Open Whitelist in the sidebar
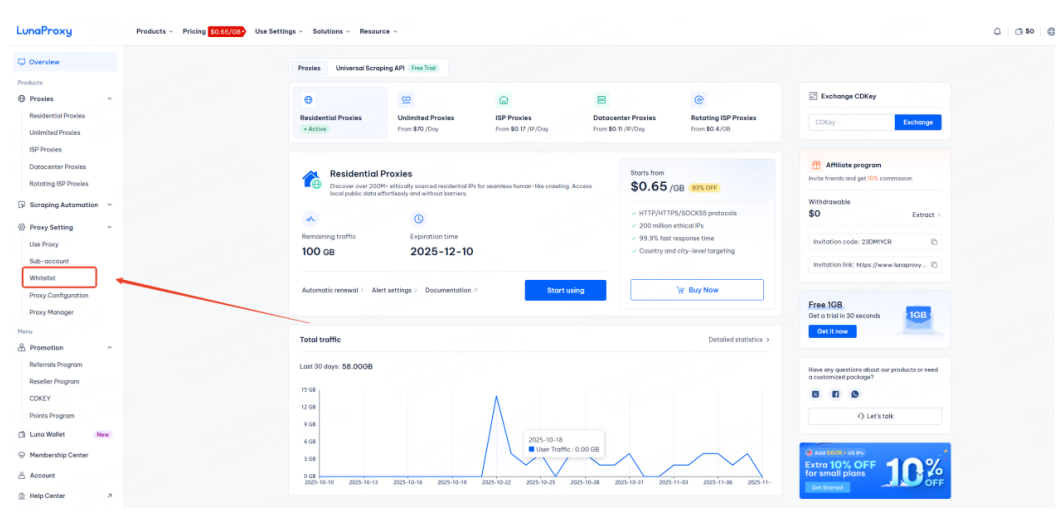 (x=43, y=277)
